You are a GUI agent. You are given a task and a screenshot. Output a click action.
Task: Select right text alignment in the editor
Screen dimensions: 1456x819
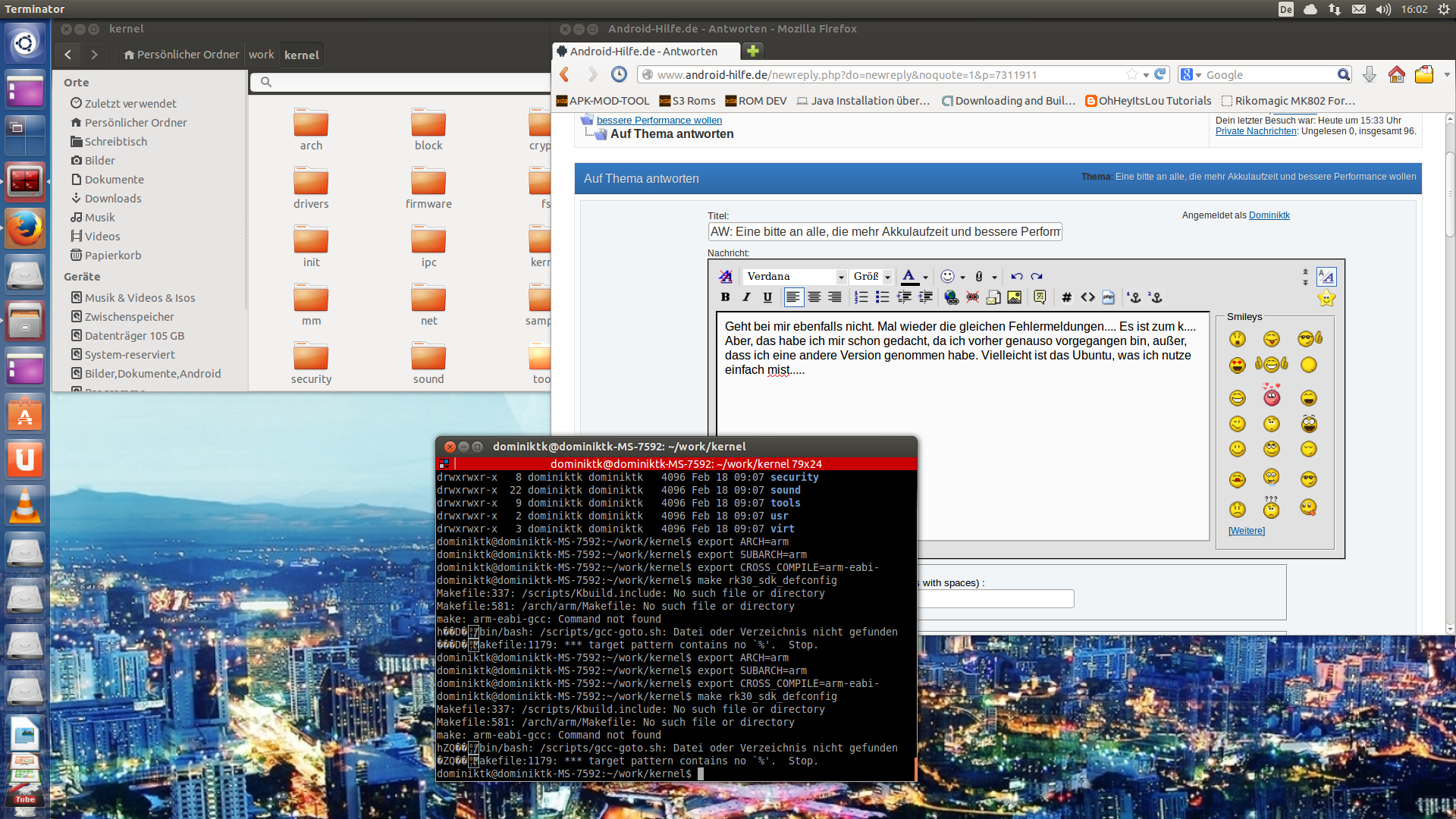[x=835, y=297]
